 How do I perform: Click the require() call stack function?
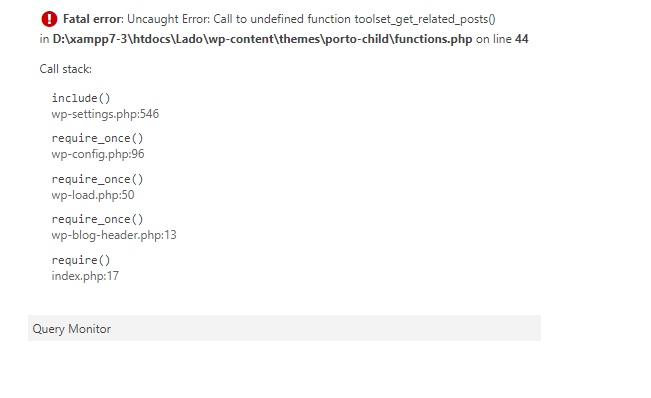coord(81,260)
